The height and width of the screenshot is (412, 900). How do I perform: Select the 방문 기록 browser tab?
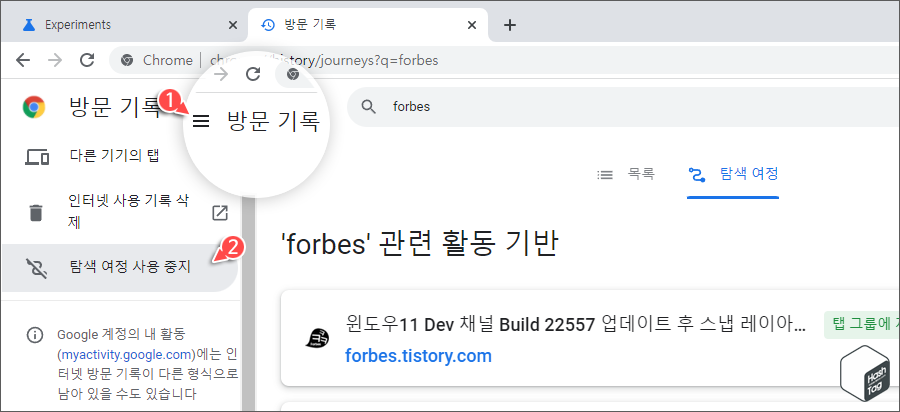367,25
